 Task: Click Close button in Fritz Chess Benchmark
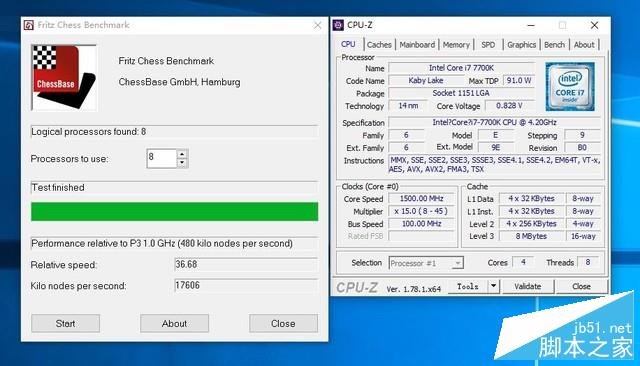(x=283, y=323)
